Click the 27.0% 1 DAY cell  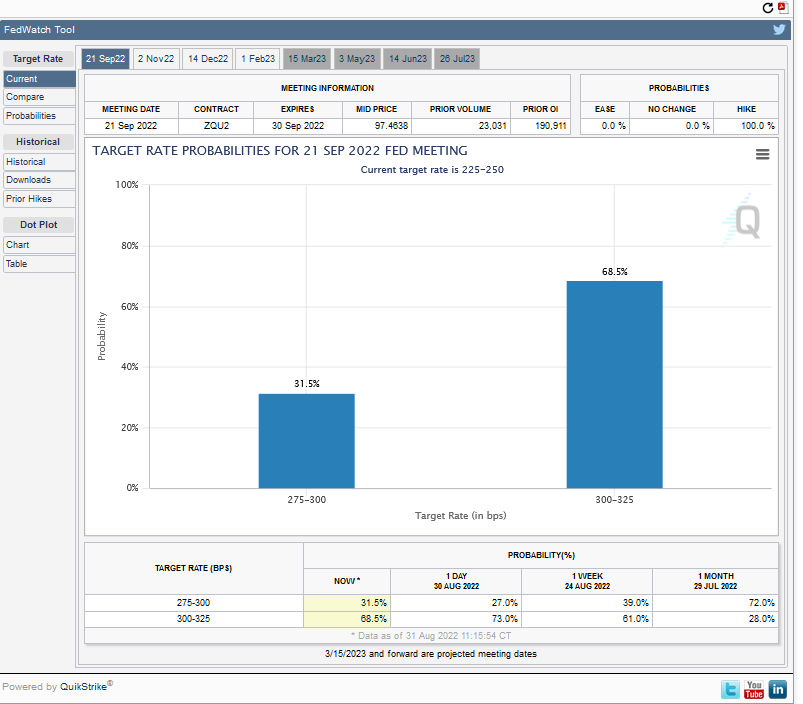[456, 603]
